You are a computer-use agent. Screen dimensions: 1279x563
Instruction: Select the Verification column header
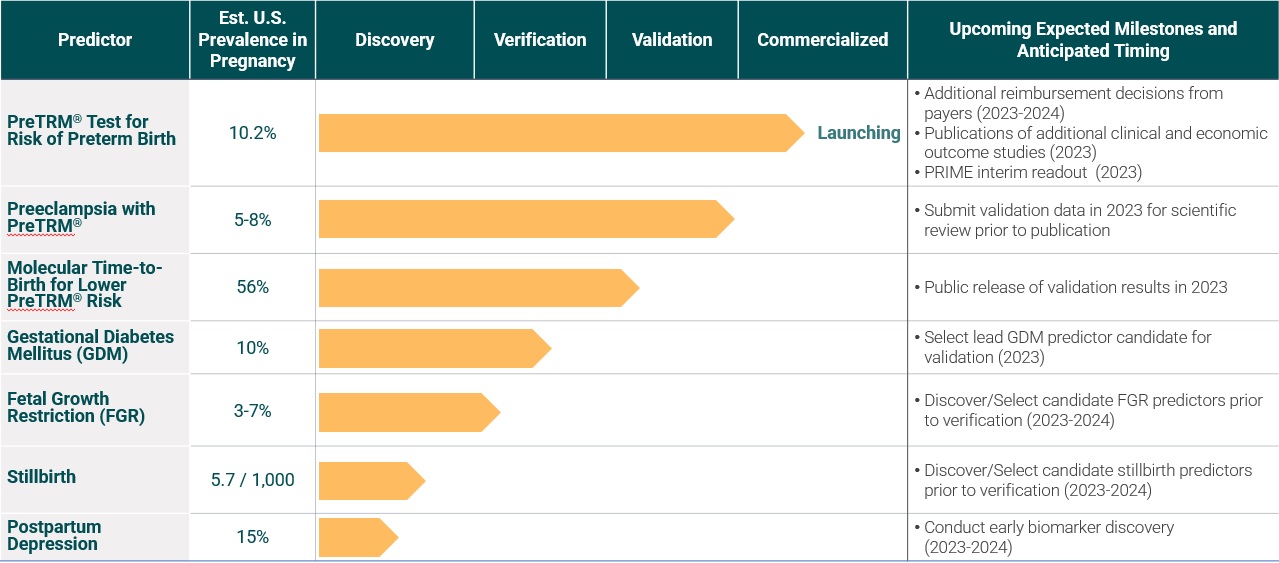click(x=540, y=40)
